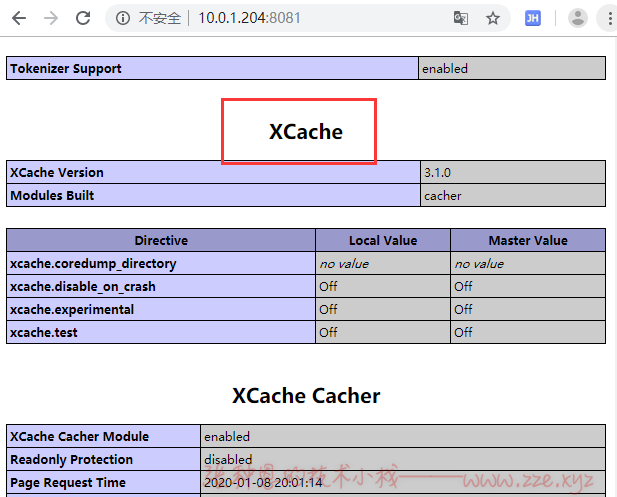Select the xcache.test directive
617x497 pixels.
pos(44,333)
